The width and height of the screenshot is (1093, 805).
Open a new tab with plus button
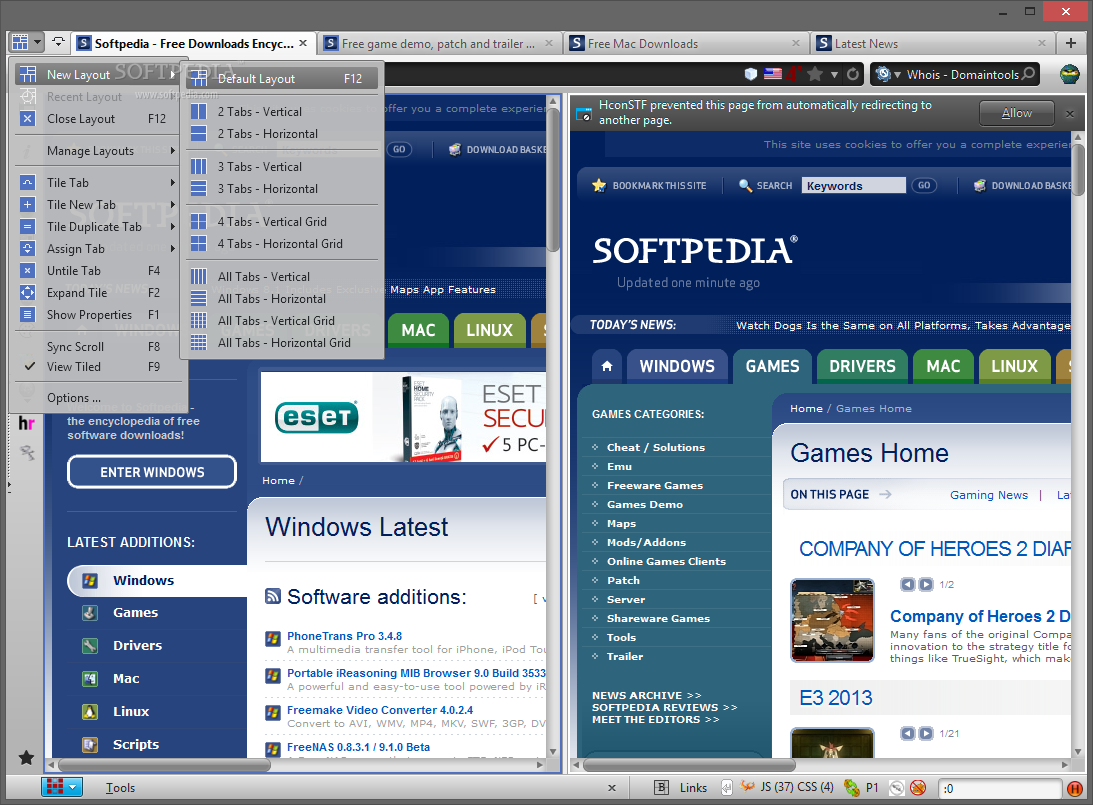[x=1071, y=43]
